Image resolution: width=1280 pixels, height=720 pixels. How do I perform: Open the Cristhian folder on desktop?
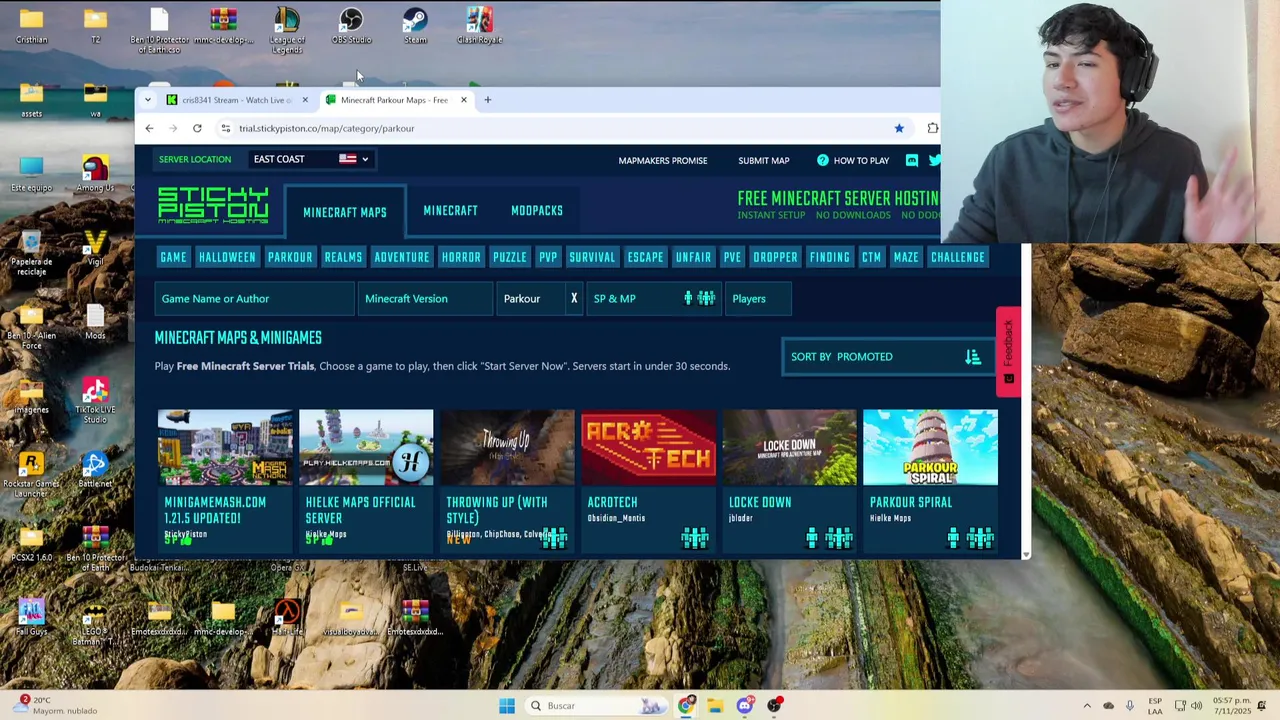tap(31, 26)
